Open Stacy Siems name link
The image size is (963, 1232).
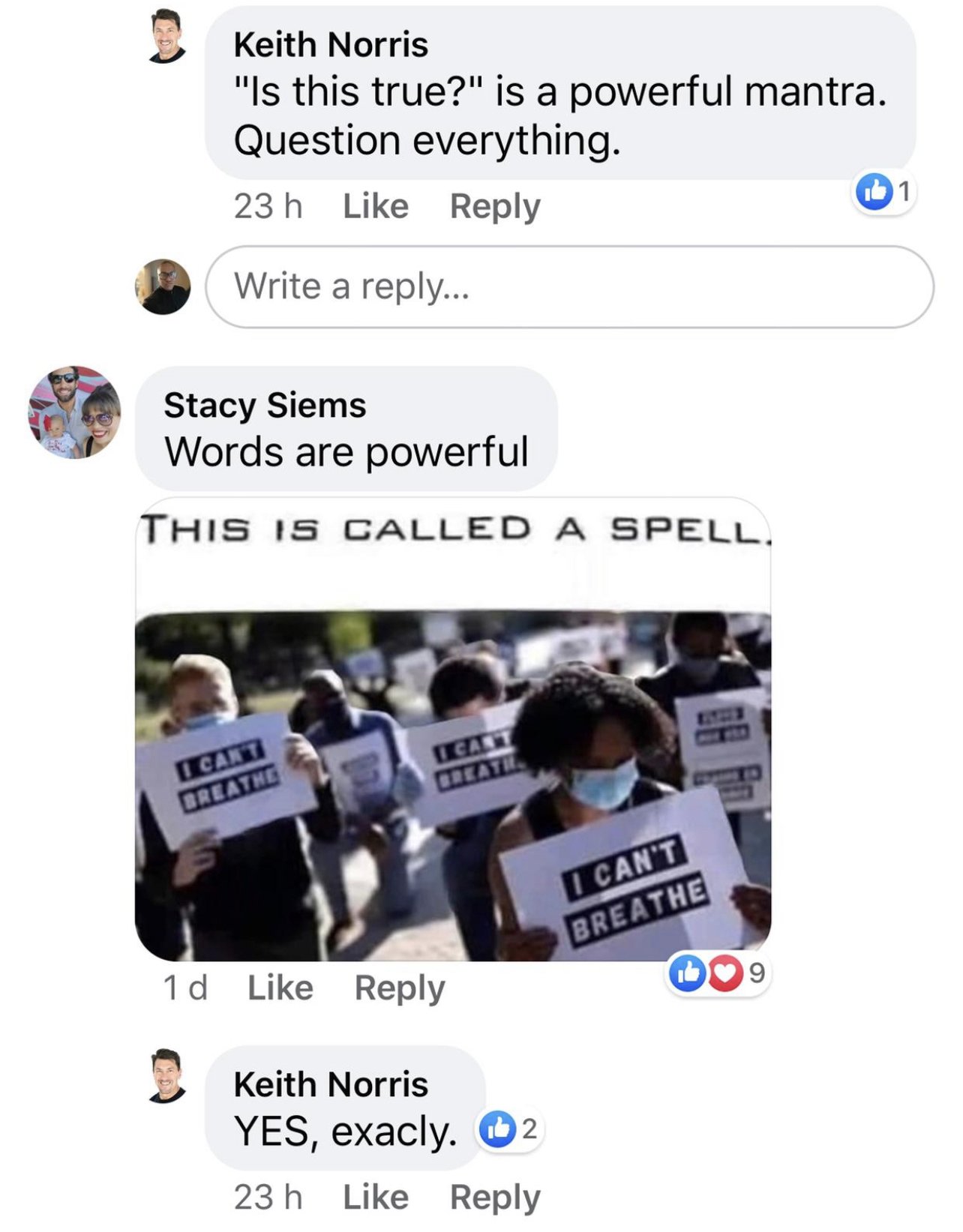265,406
